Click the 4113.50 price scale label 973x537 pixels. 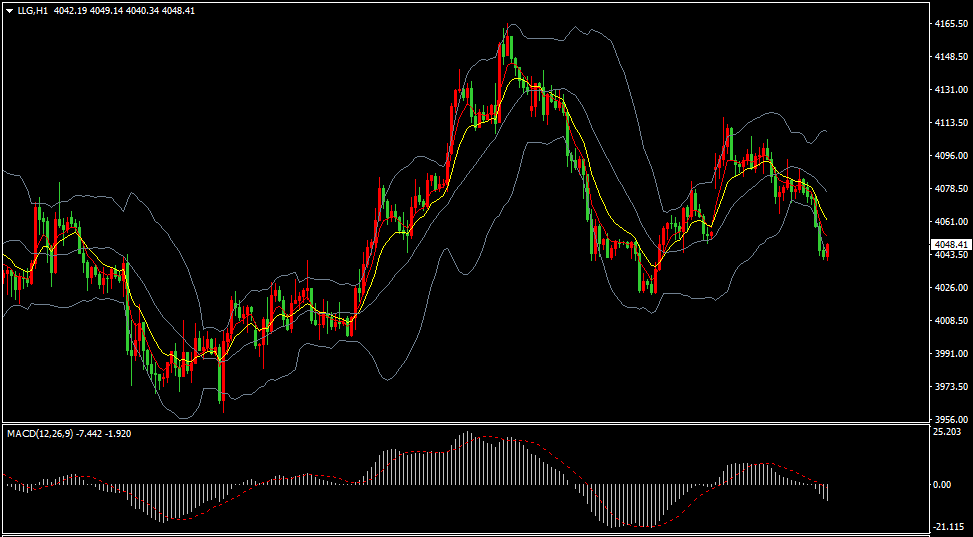click(951, 122)
